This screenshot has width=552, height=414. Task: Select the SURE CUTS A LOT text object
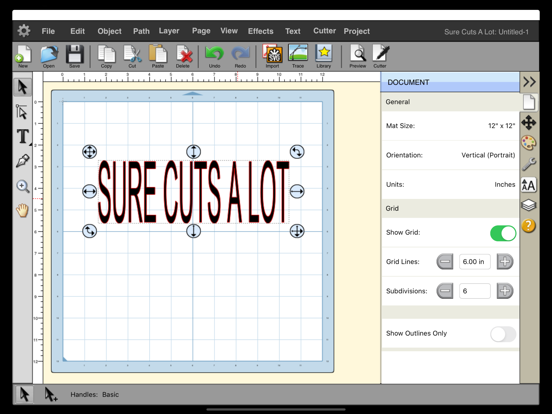point(193,192)
